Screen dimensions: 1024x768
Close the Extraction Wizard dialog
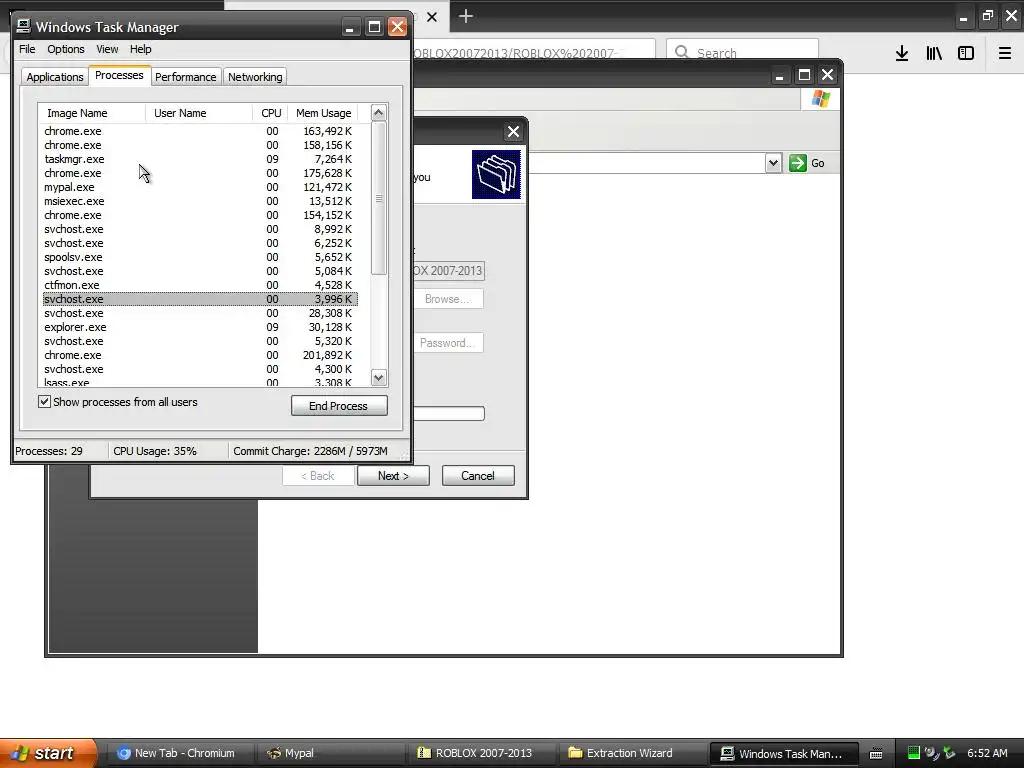click(x=513, y=132)
